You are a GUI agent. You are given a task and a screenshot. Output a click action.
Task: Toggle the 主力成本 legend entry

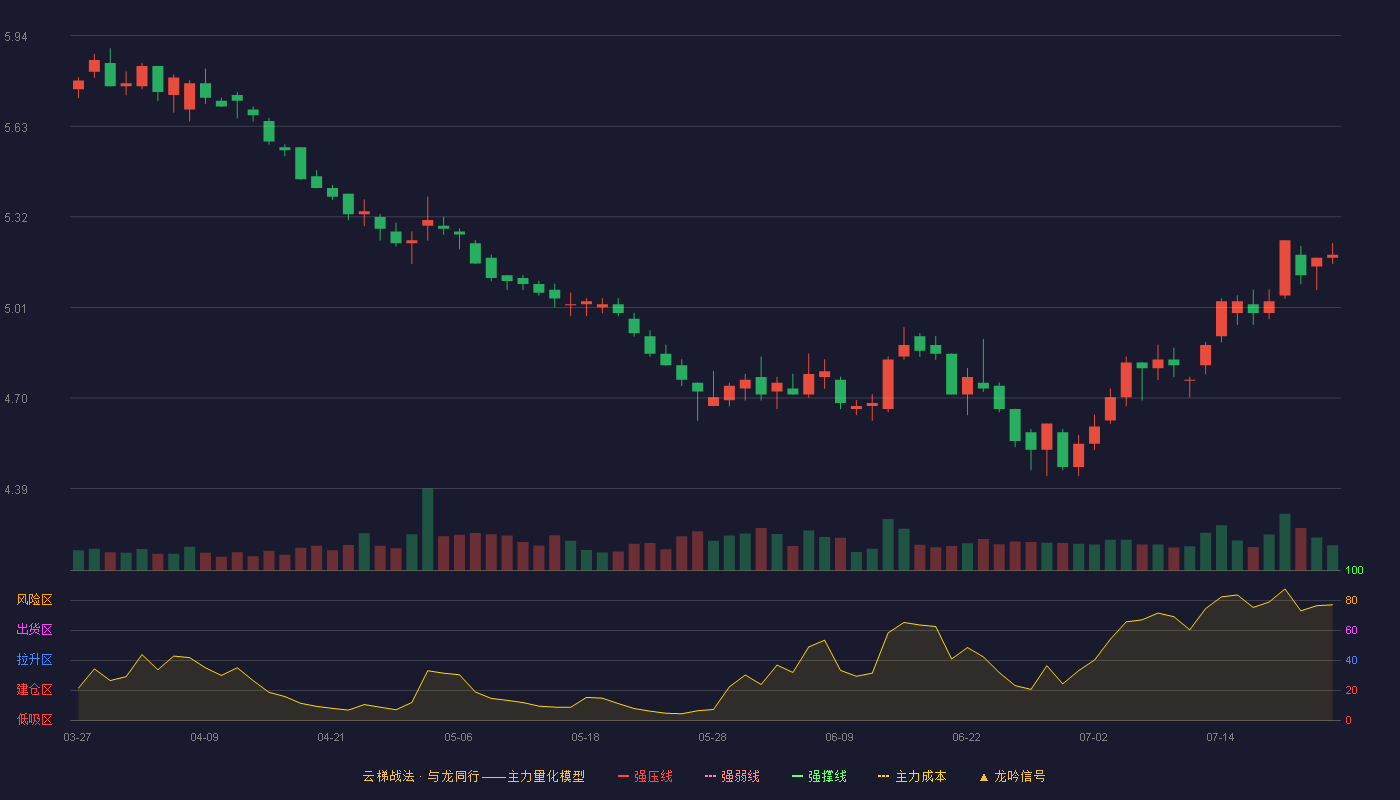(x=912, y=776)
